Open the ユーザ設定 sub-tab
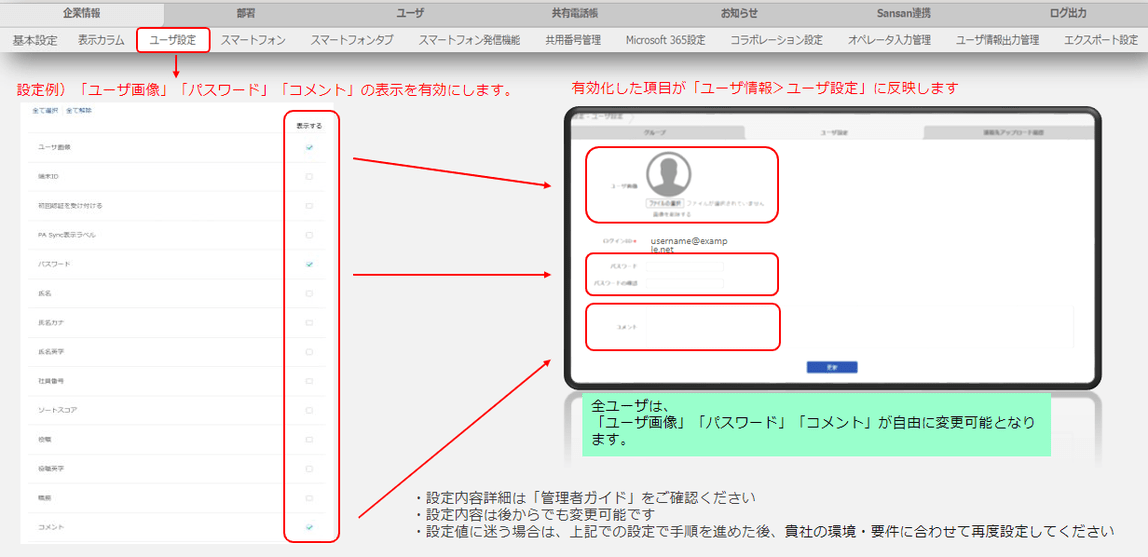This screenshot has height=557, width=1148. point(173,40)
